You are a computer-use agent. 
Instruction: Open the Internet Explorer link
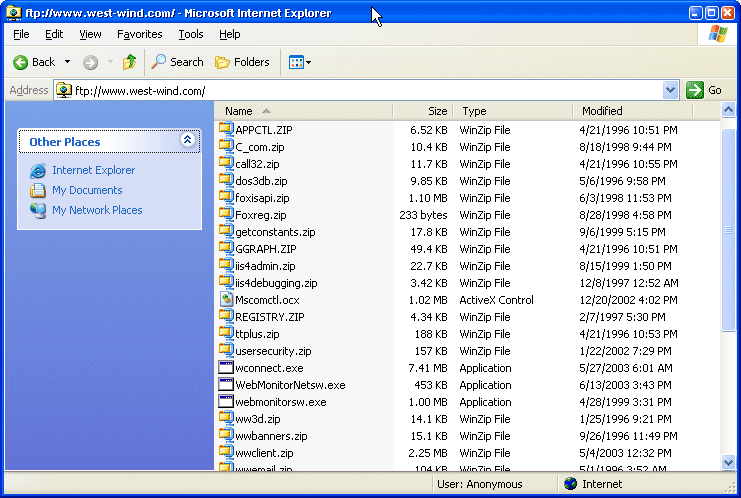click(94, 170)
